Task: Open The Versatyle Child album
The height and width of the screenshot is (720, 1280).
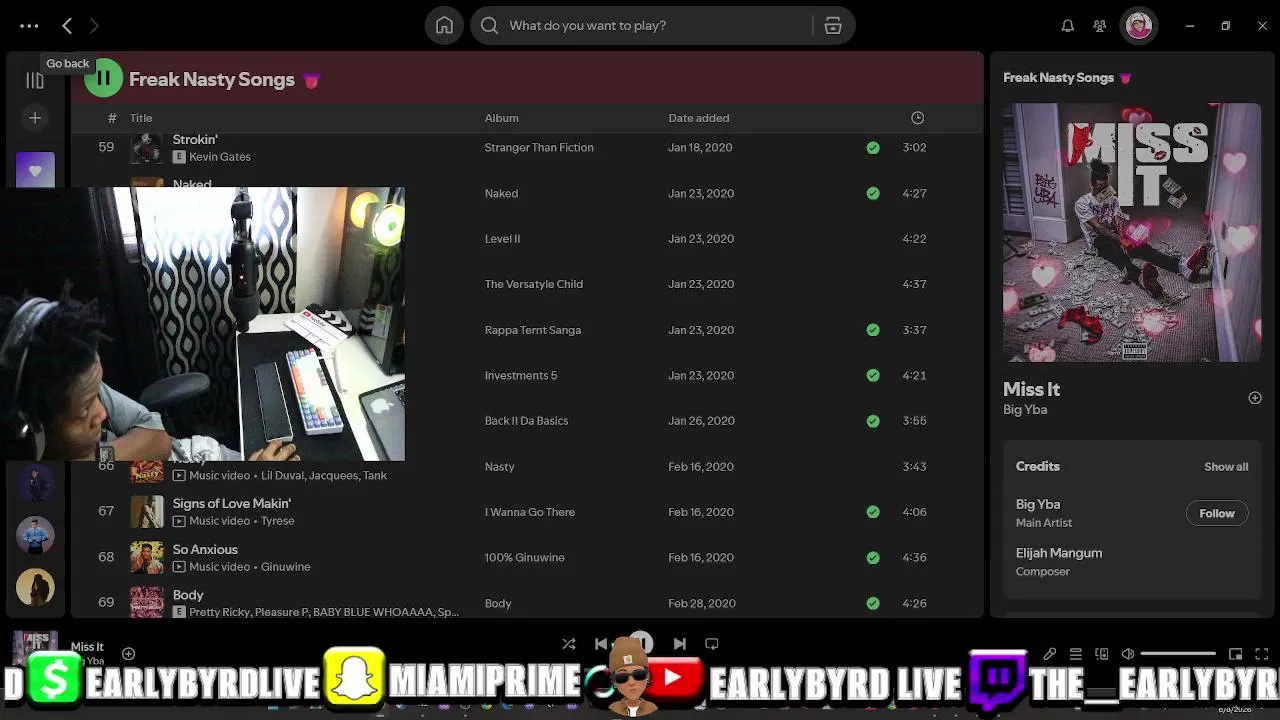Action: [x=534, y=284]
